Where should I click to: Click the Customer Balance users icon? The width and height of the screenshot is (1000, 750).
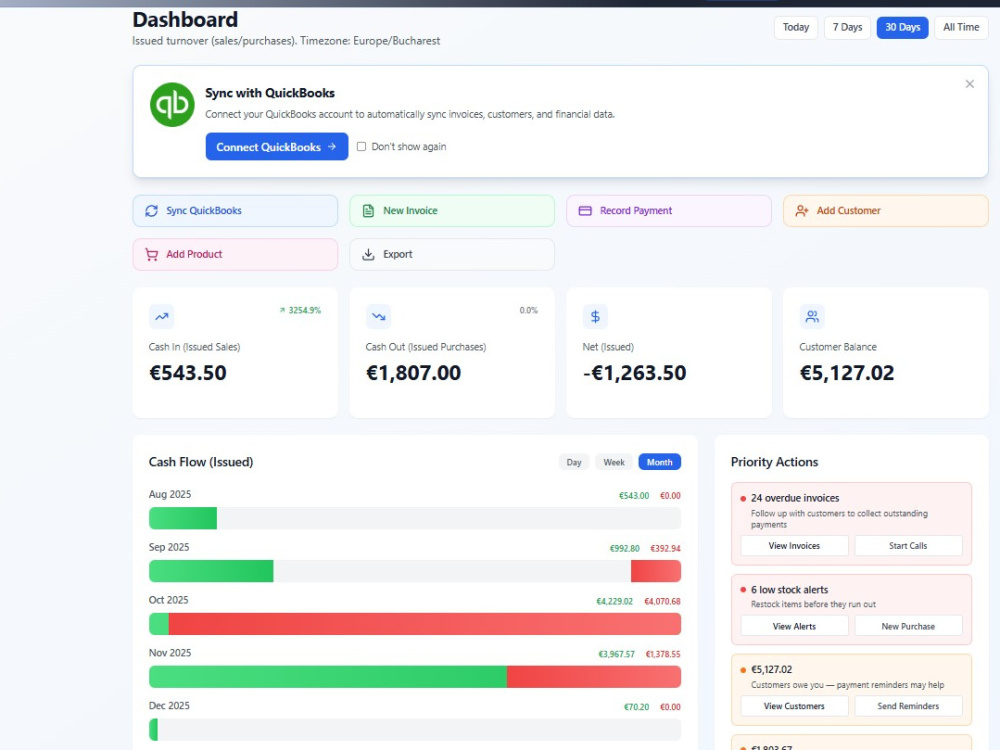(812, 316)
